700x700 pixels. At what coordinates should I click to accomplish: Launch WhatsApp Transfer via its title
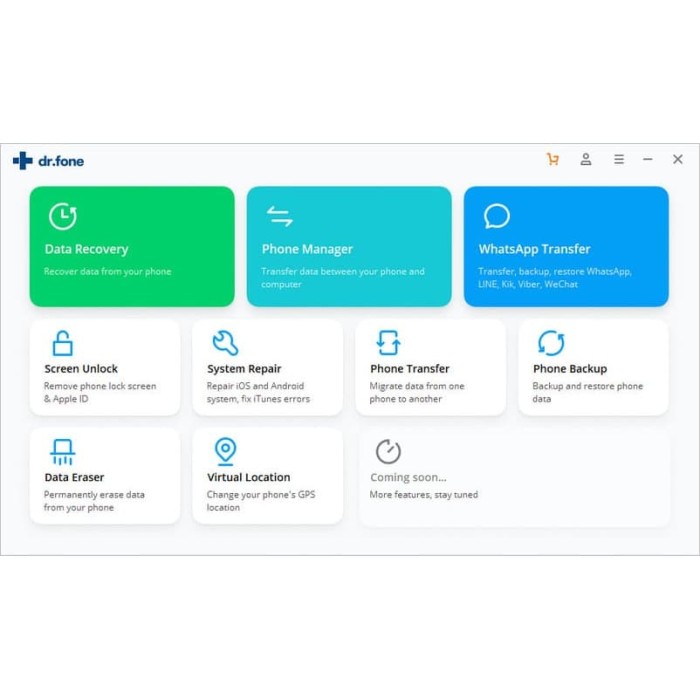[x=534, y=249]
